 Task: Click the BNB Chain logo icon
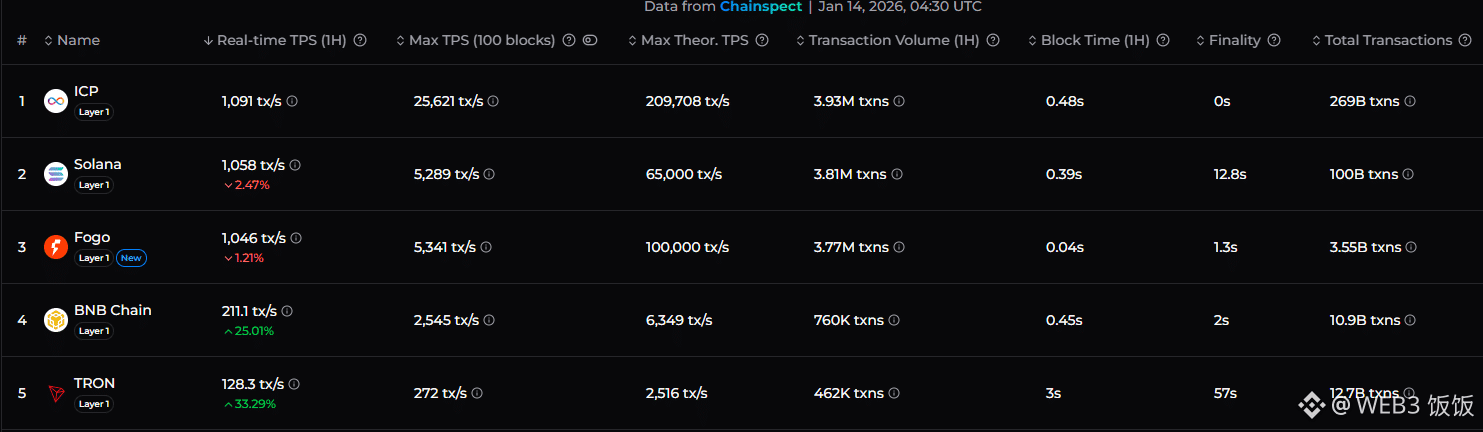(x=56, y=320)
